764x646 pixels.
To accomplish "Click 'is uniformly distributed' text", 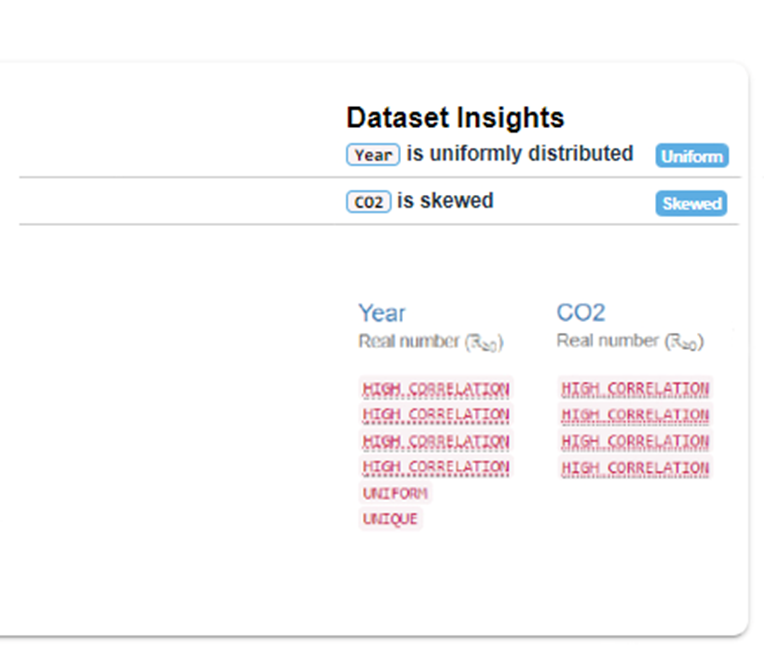I will point(520,153).
